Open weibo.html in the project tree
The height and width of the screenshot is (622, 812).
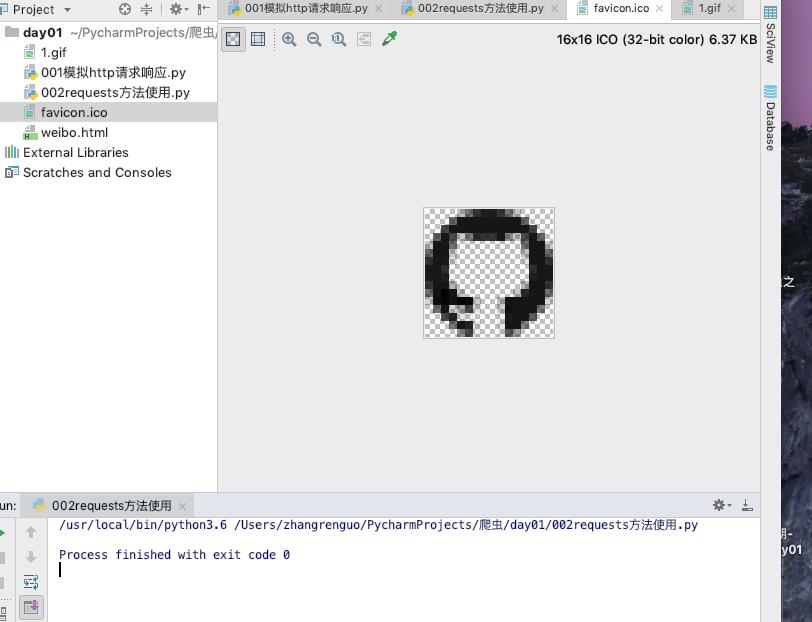click(x=74, y=132)
